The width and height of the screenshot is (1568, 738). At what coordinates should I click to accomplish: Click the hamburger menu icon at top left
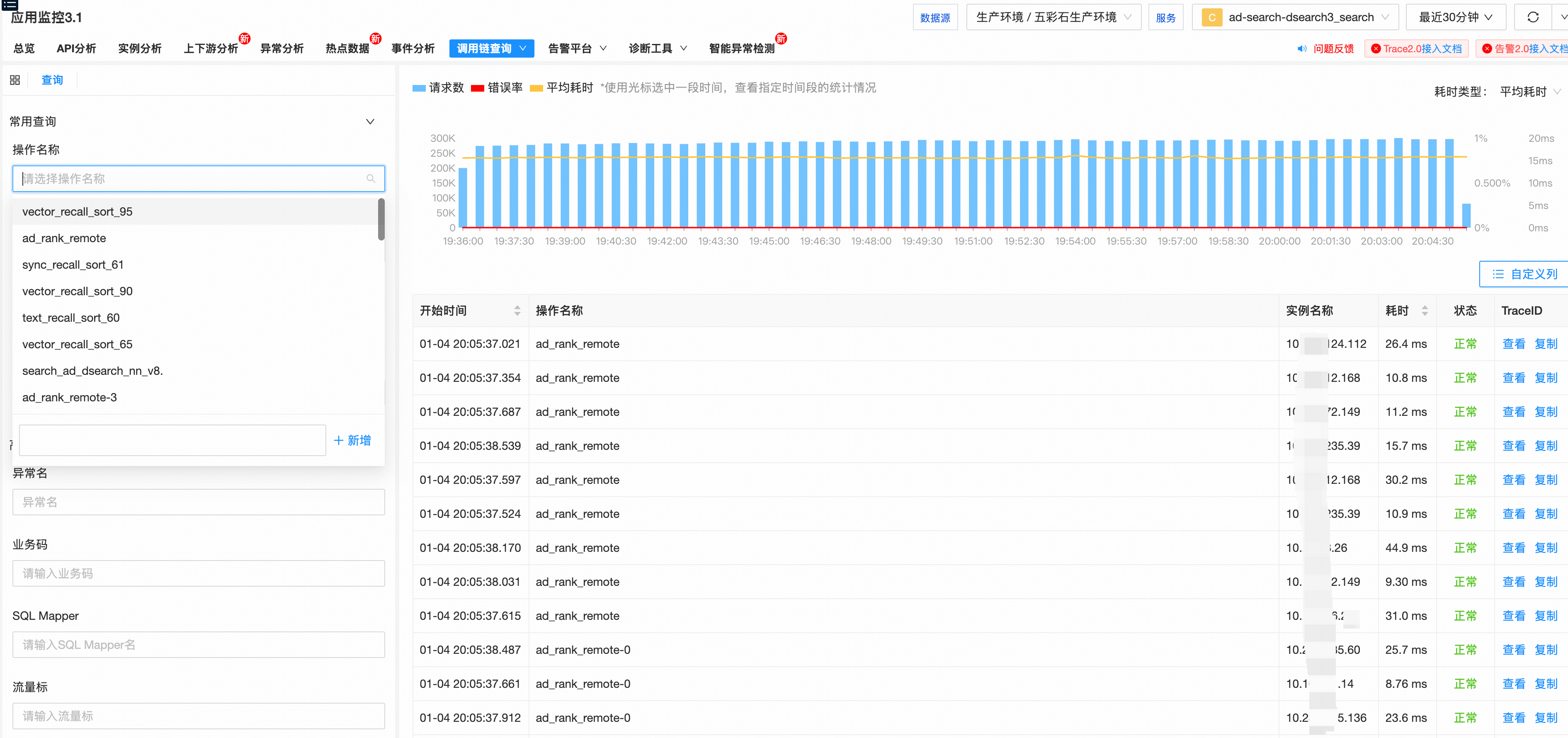9,5
